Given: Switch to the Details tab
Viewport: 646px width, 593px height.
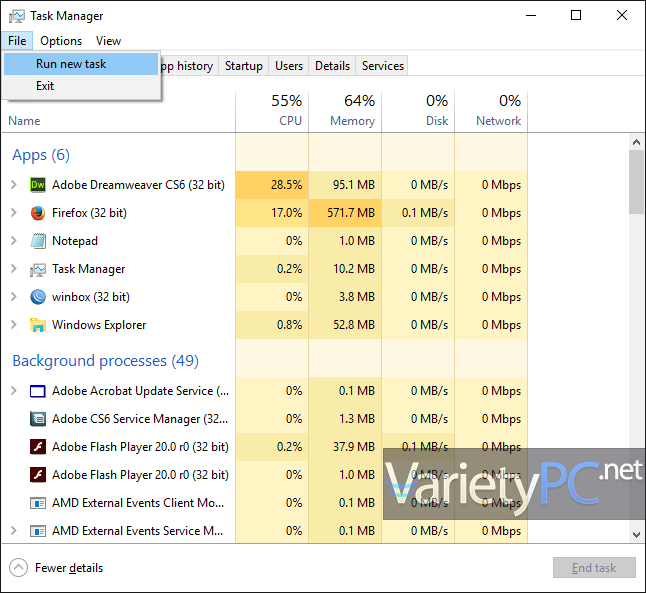Looking at the screenshot, I should (332, 66).
